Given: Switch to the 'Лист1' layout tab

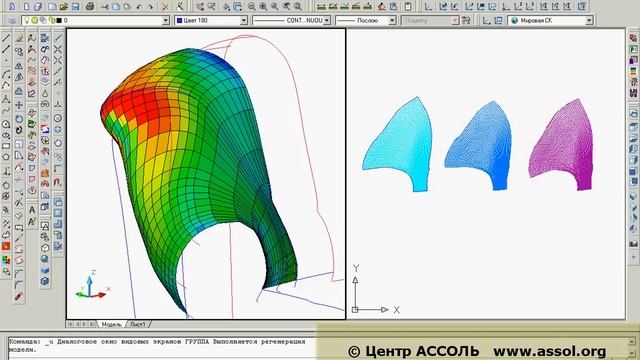Looking at the screenshot, I should pos(138,324).
